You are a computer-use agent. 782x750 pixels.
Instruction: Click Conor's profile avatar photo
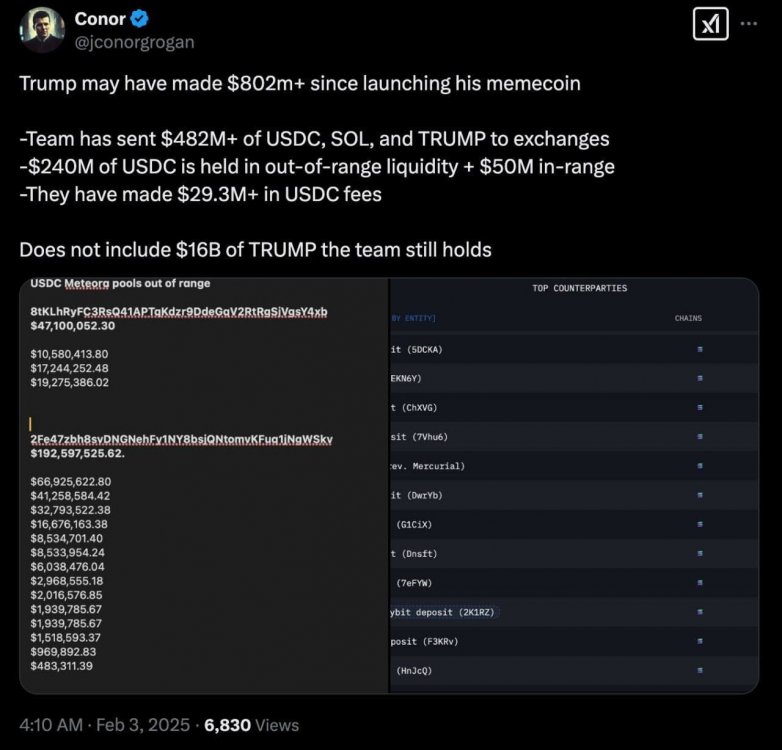click(41, 30)
